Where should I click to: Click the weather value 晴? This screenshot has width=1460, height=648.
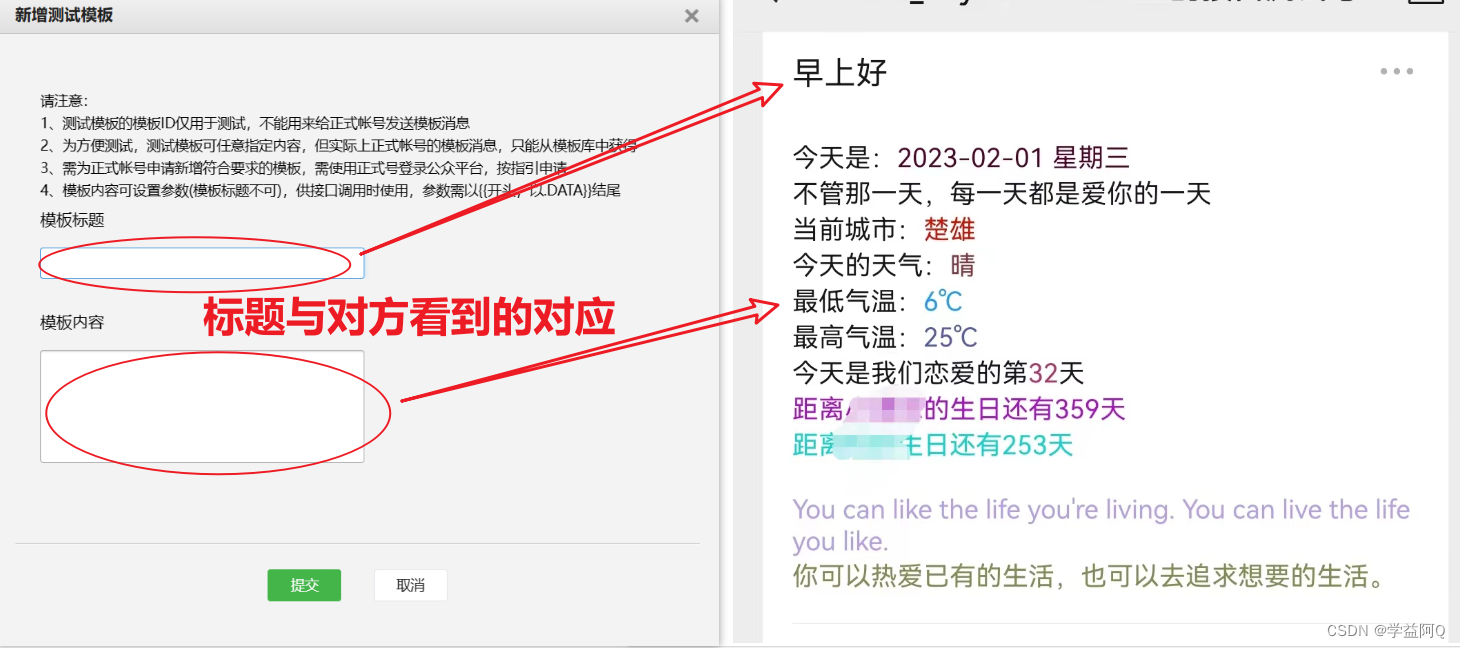(x=962, y=265)
